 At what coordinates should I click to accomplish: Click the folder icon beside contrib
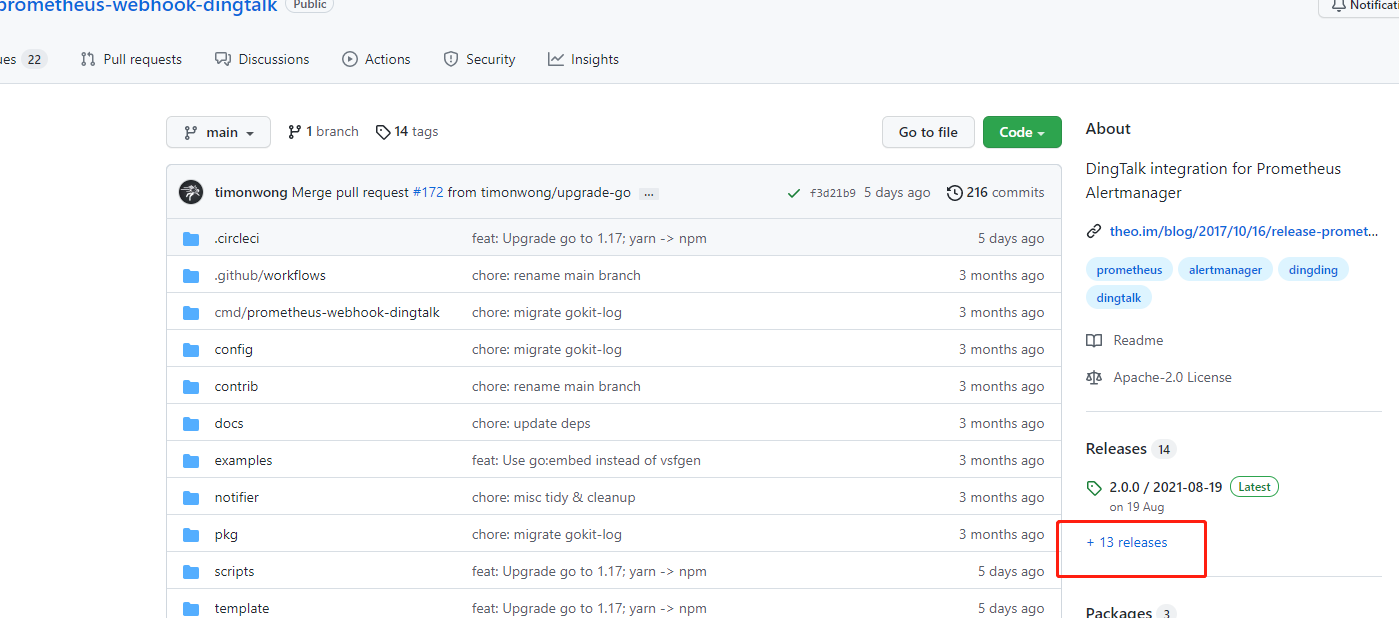pos(191,386)
